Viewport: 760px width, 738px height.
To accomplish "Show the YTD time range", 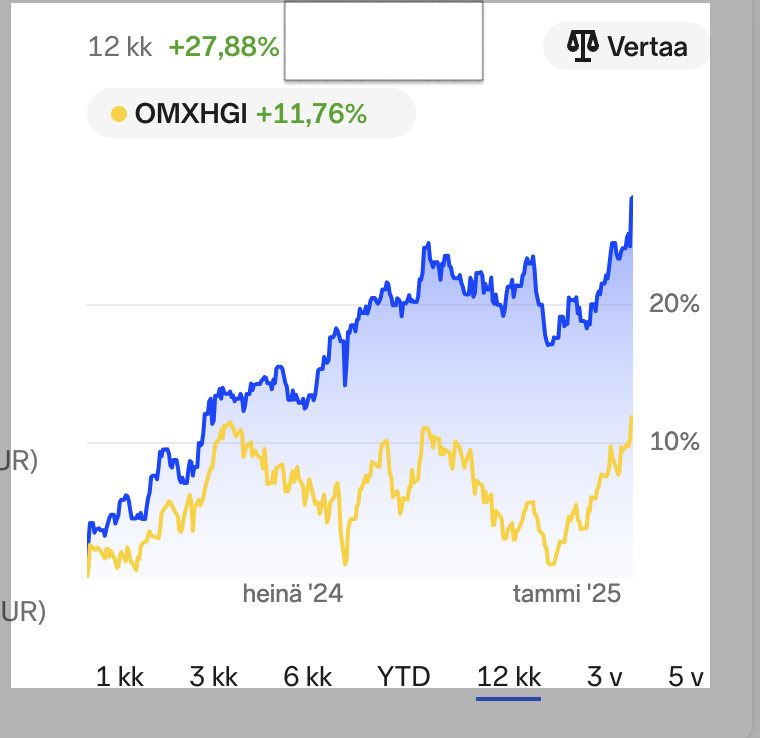I will tap(403, 677).
